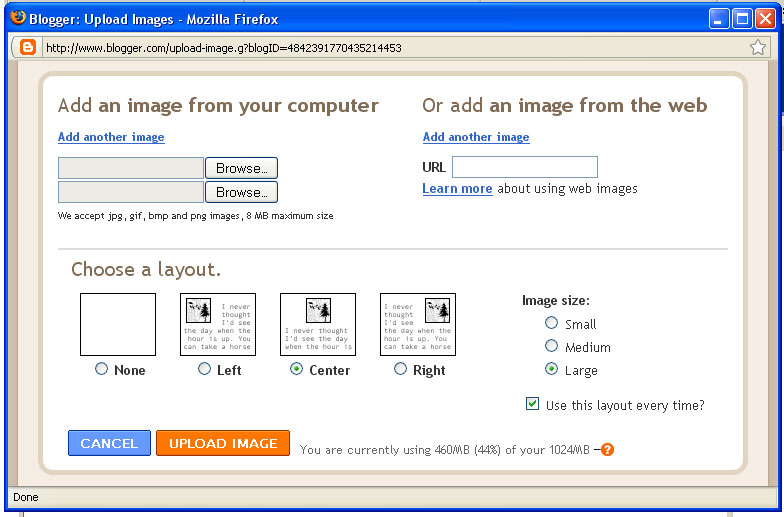Choose Small image size
784x517 pixels.
pyautogui.click(x=552, y=323)
